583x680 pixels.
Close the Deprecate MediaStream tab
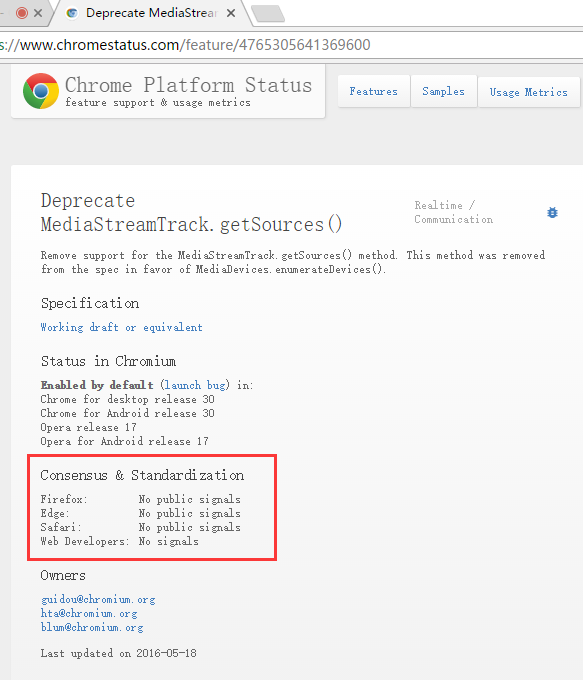pyautogui.click(x=231, y=13)
